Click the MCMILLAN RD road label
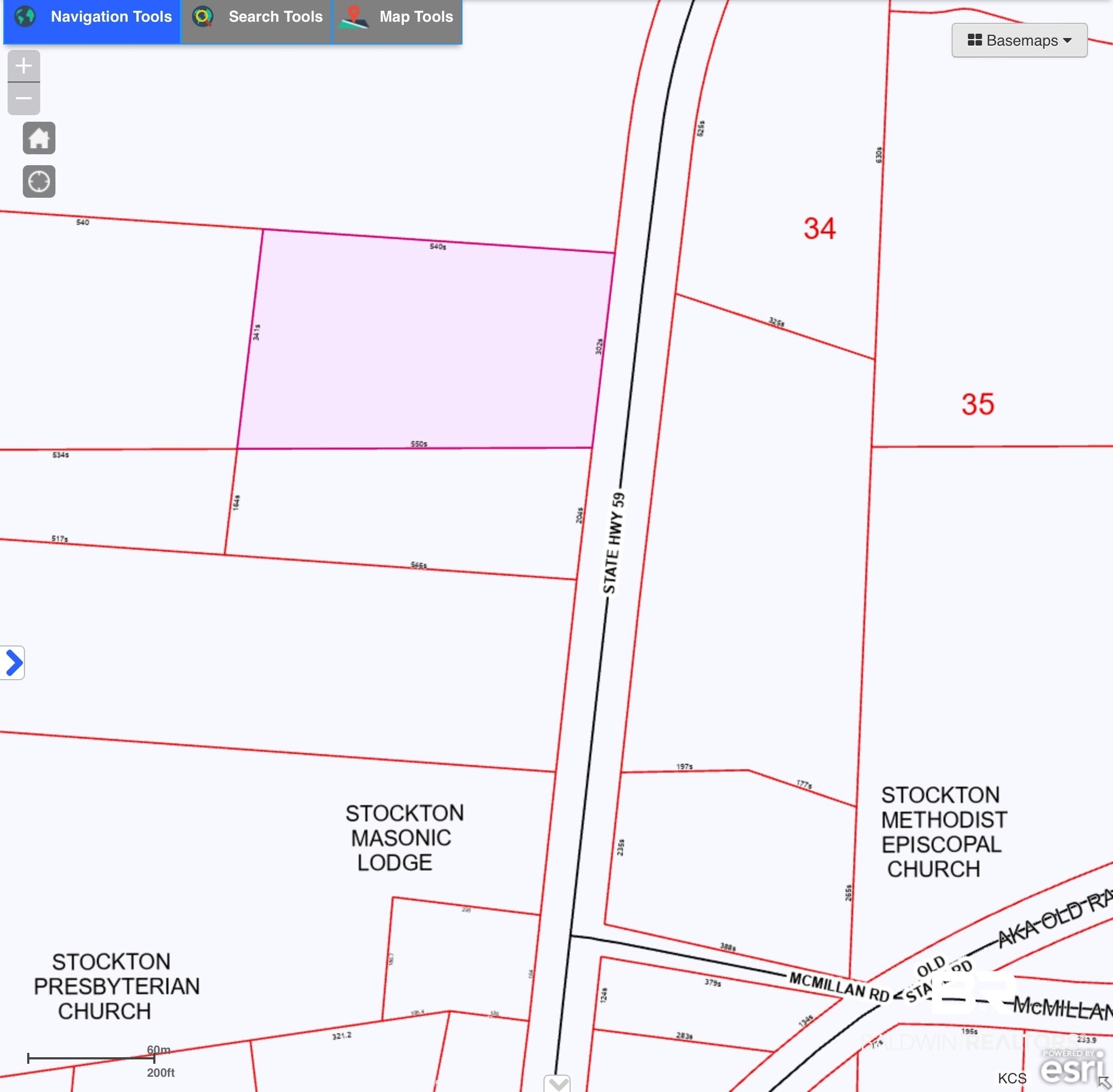This screenshot has width=1113, height=1092. click(839, 987)
